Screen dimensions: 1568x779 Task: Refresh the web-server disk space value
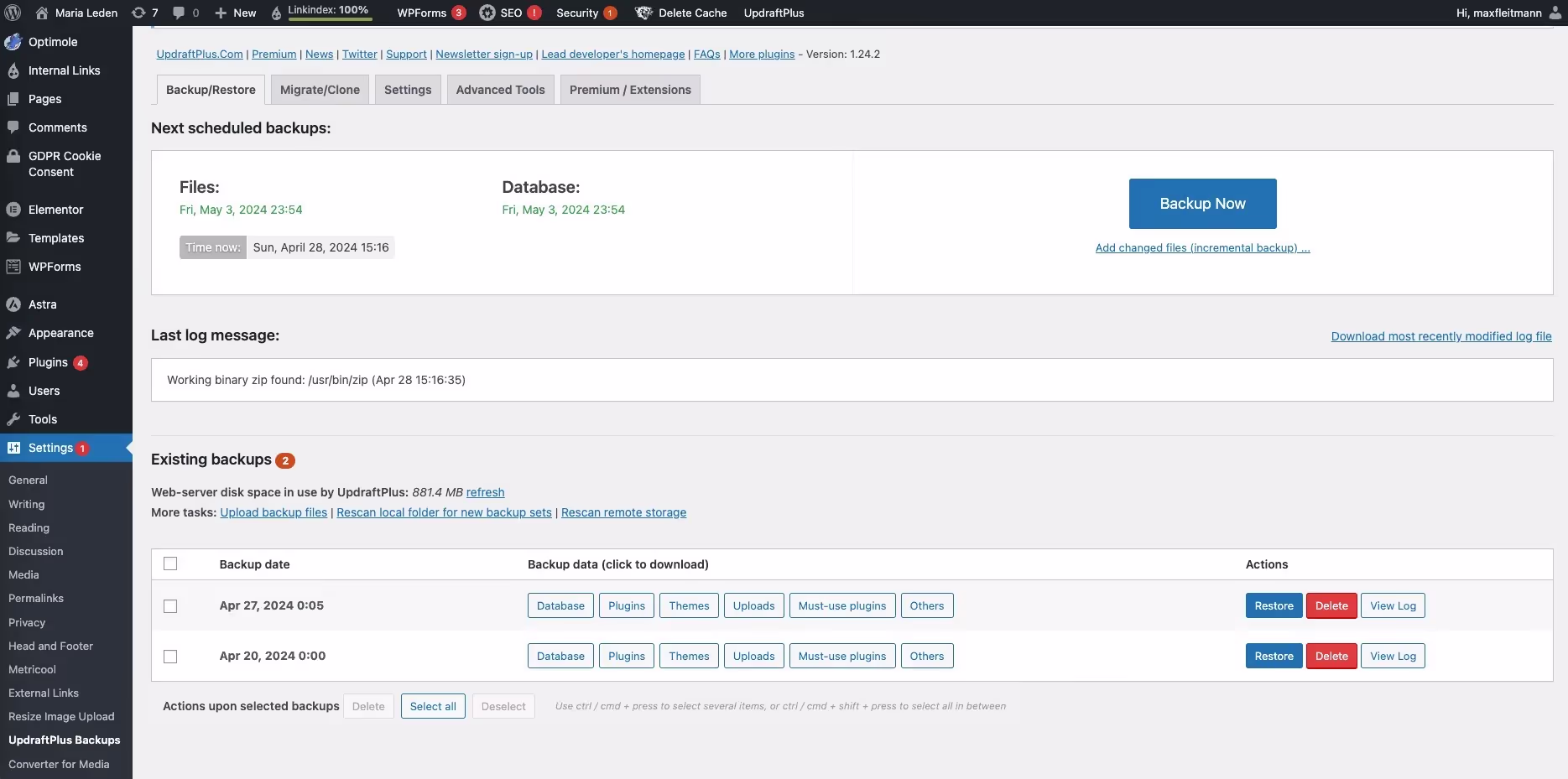pyautogui.click(x=485, y=492)
